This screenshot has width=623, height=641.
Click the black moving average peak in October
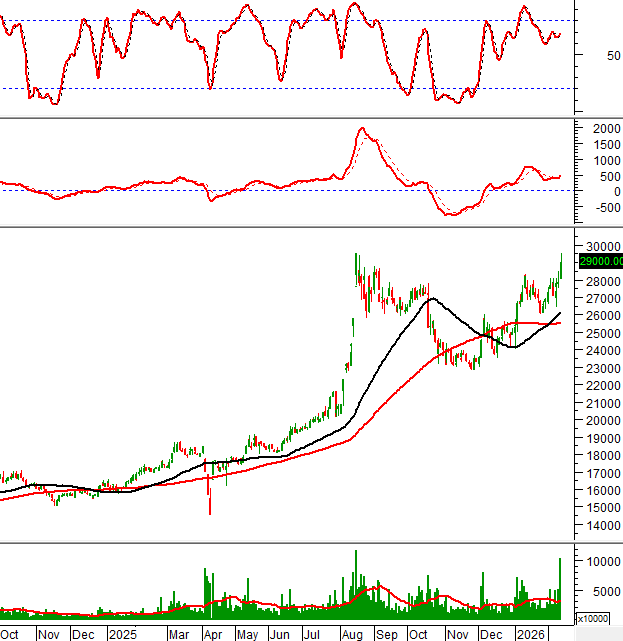pyautogui.click(x=431, y=298)
